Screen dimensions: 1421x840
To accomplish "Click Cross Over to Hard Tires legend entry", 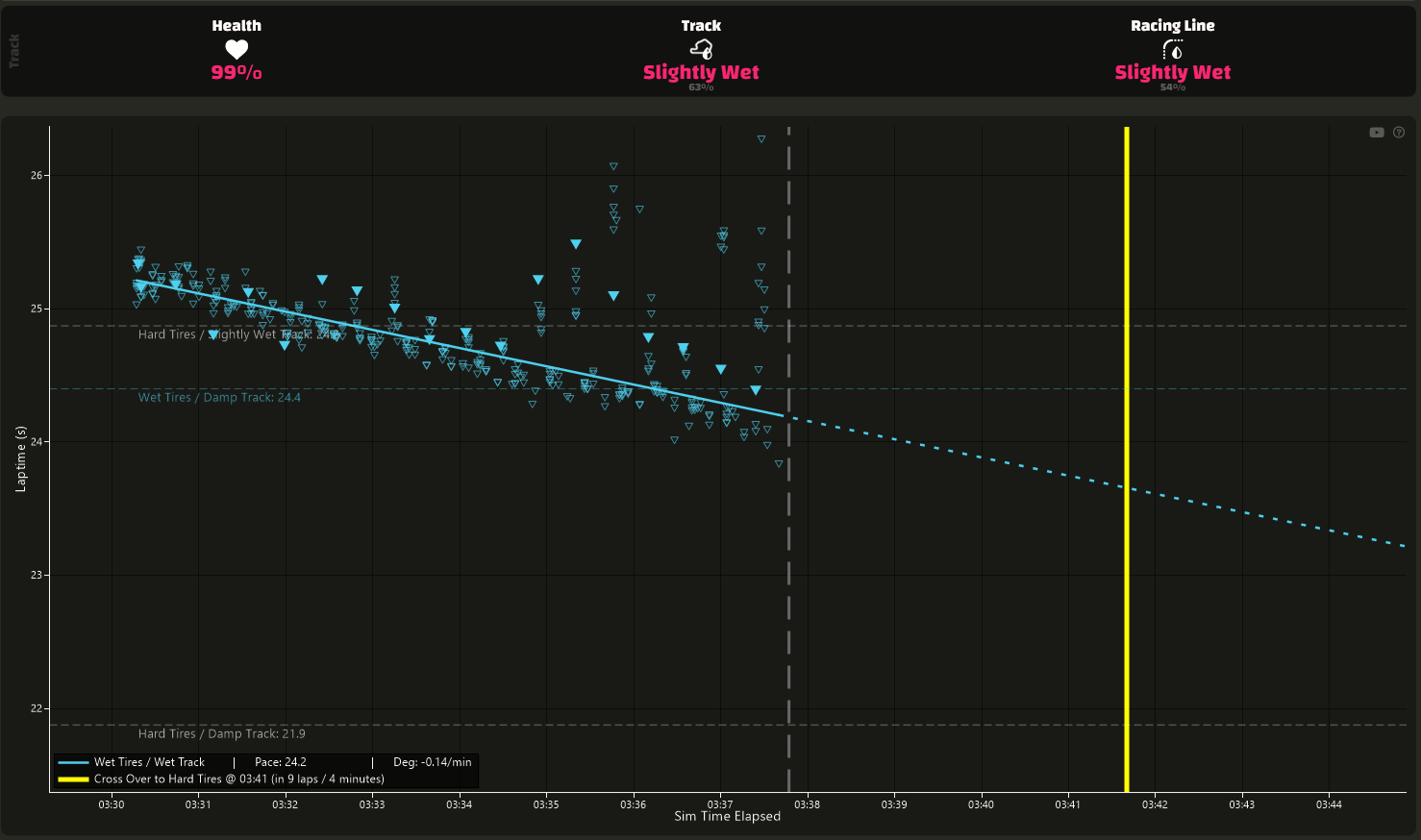I will (x=239, y=779).
